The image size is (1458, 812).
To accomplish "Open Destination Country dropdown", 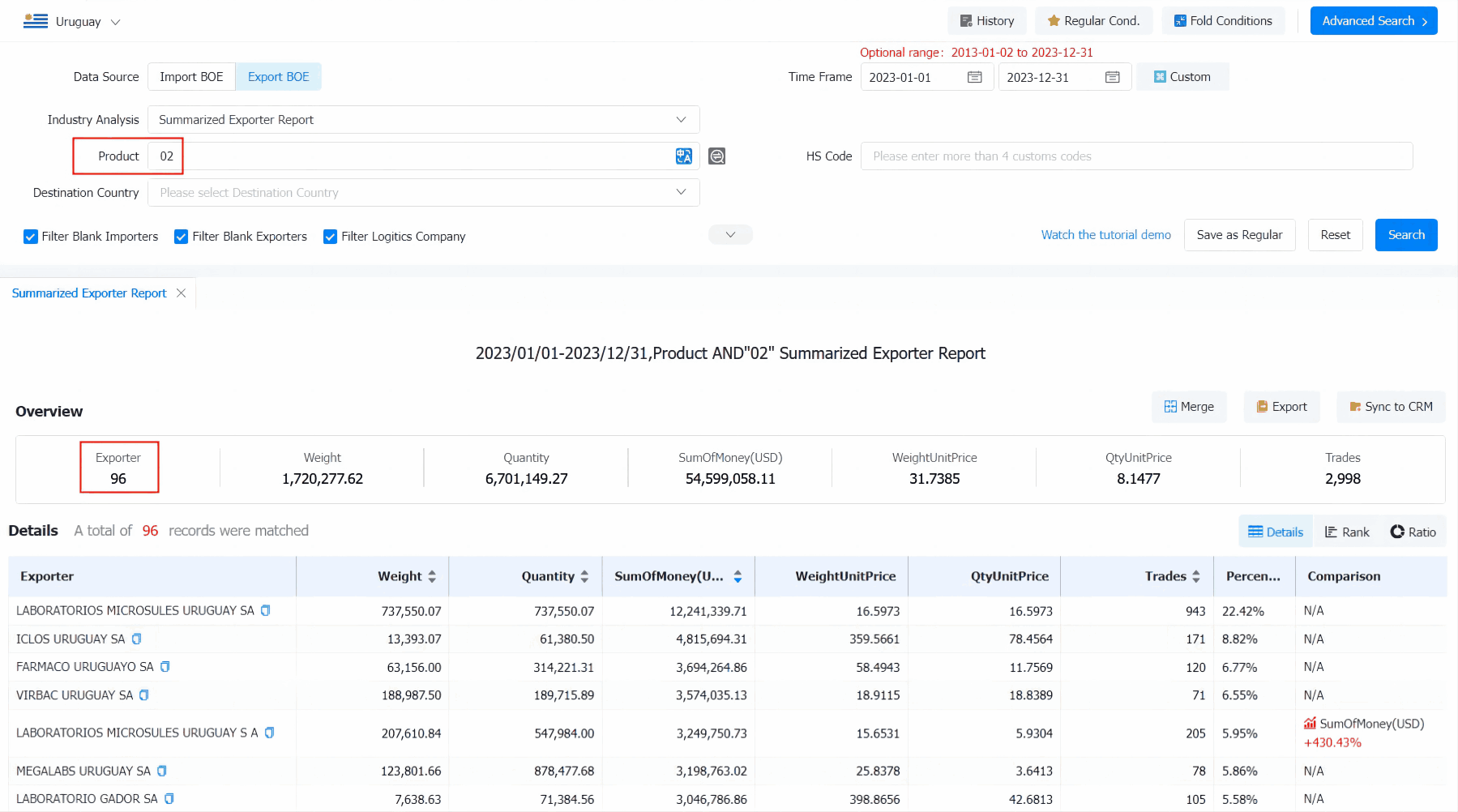I will tap(423, 193).
